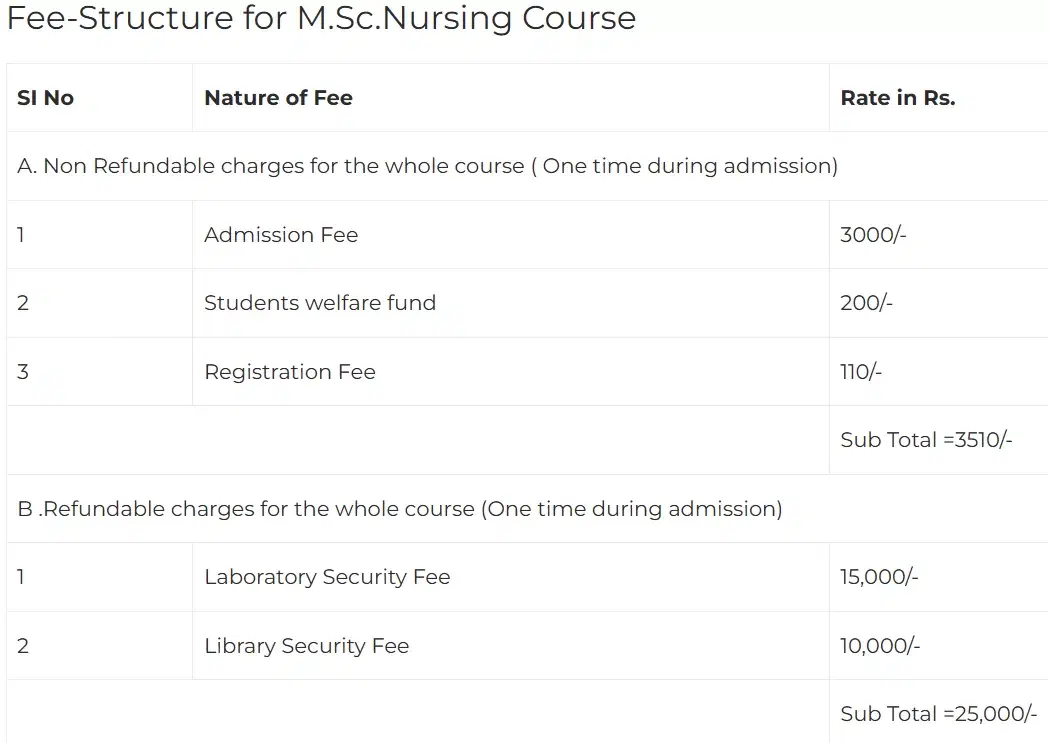Select the Students welfare fund cell

pos(320,303)
